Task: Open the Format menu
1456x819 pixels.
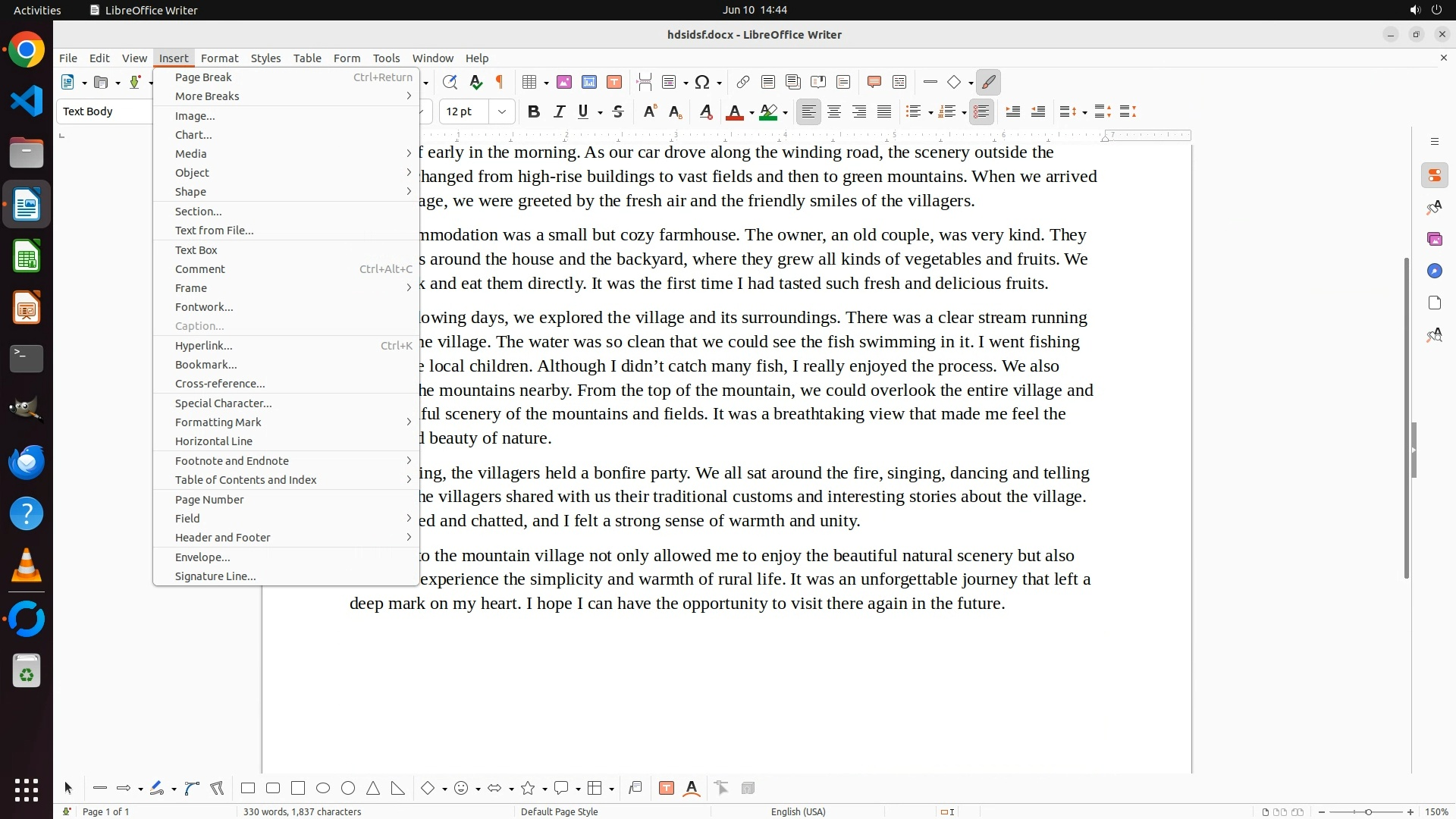Action: point(219,58)
